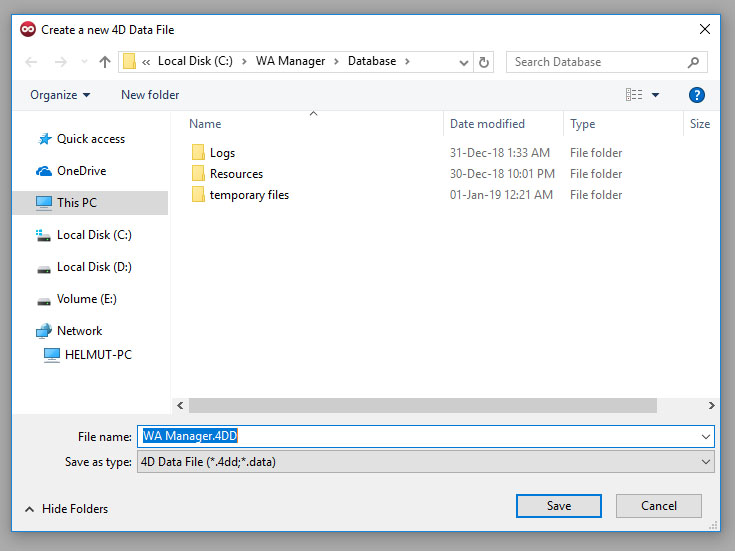Click the Logs folder icon
The height and width of the screenshot is (551, 735).
coord(198,152)
